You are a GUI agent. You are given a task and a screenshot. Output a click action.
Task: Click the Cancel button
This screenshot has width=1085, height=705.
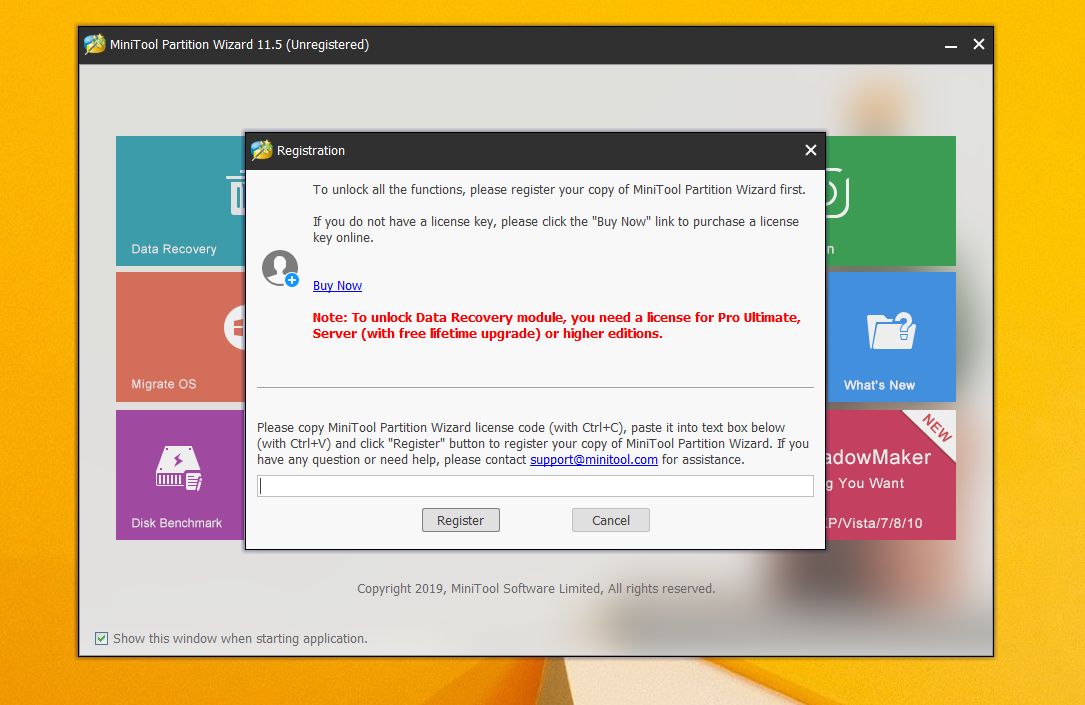click(x=610, y=519)
